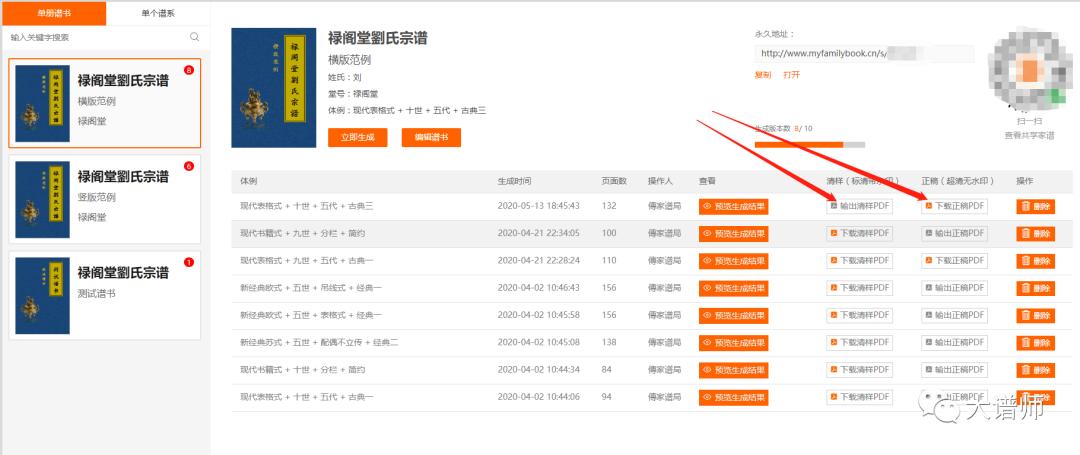This screenshot has width=1080, height=455.
Task: Click 下载清样PDF in the 10:44:06 row
Action: (x=860, y=397)
